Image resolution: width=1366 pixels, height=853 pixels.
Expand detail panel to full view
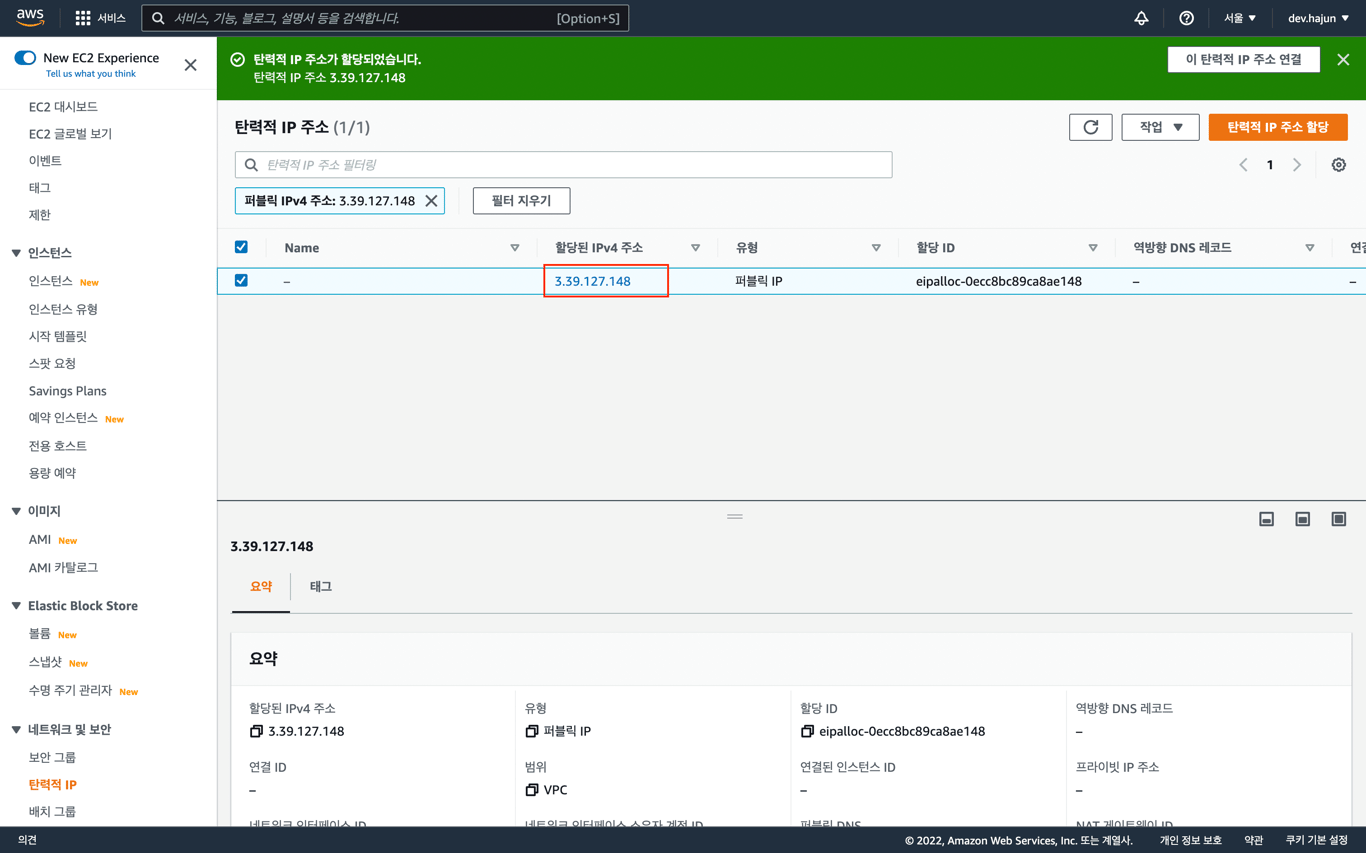pyautogui.click(x=1339, y=519)
